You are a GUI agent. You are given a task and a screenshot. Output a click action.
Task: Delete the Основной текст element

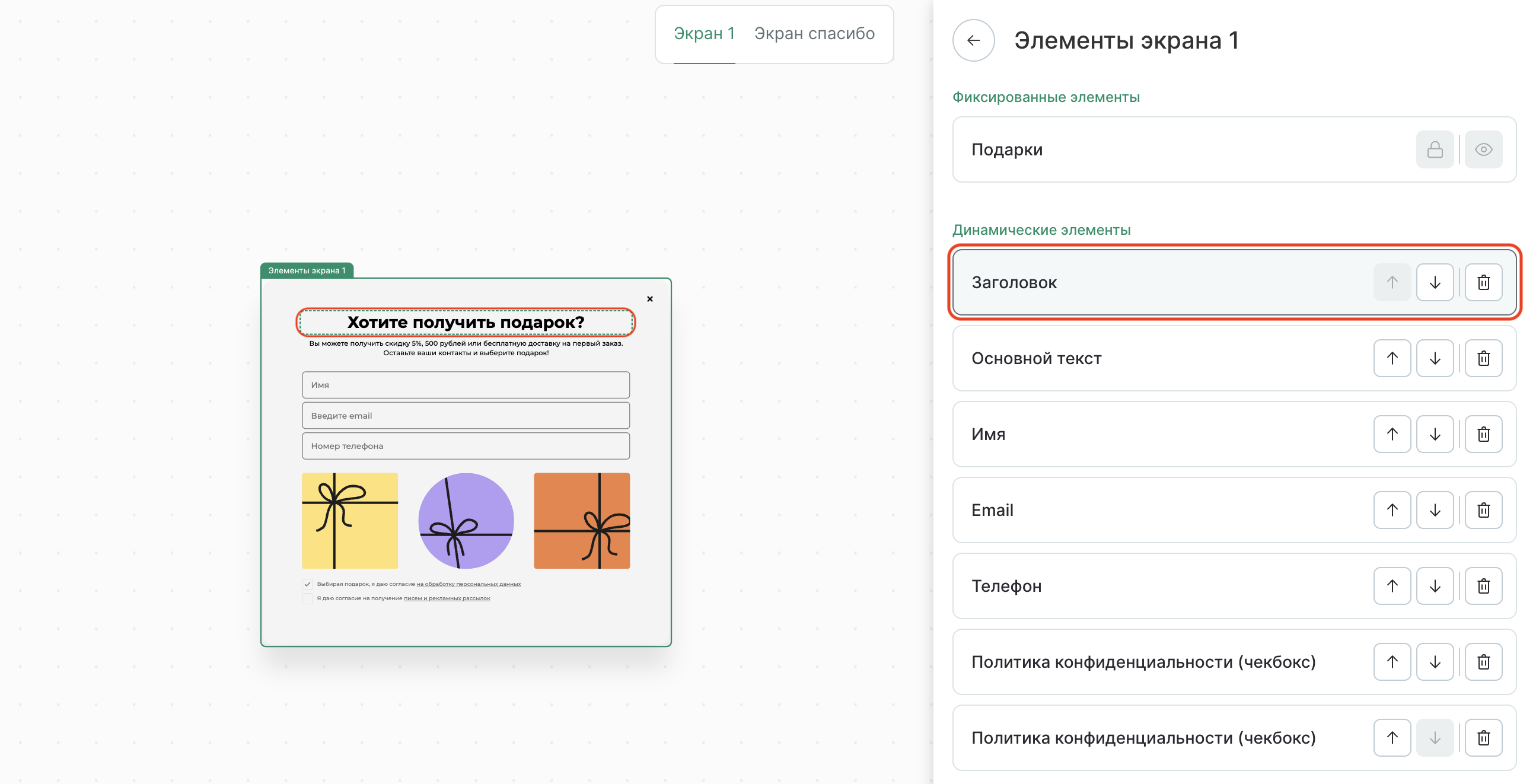(1483, 358)
